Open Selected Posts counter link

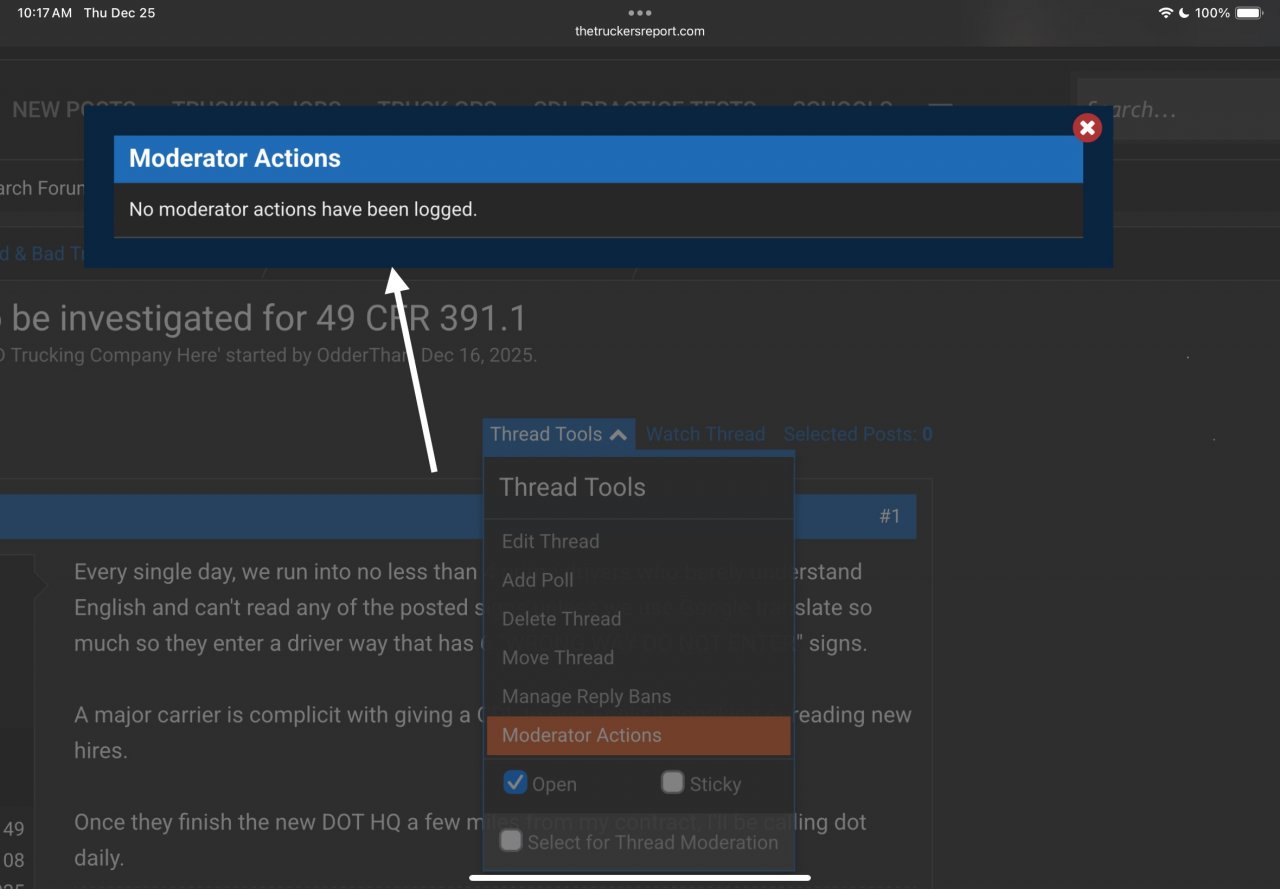pos(857,434)
